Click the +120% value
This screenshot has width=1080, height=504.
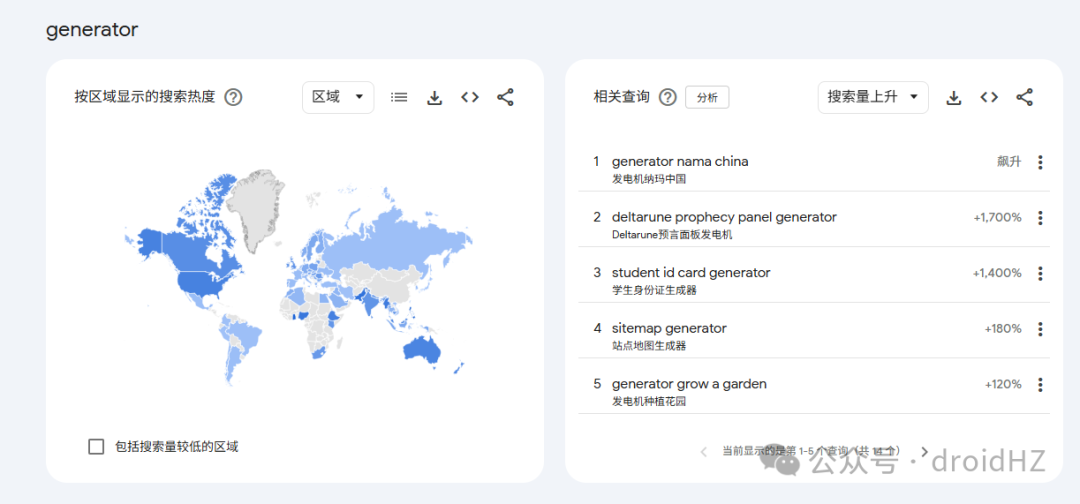click(1003, 384)
